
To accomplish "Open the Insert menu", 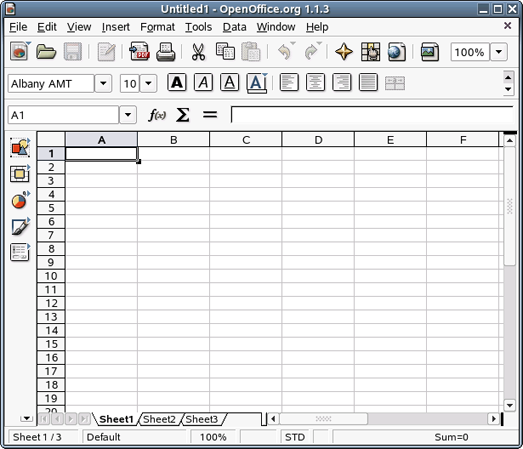I will pos(115,27).
